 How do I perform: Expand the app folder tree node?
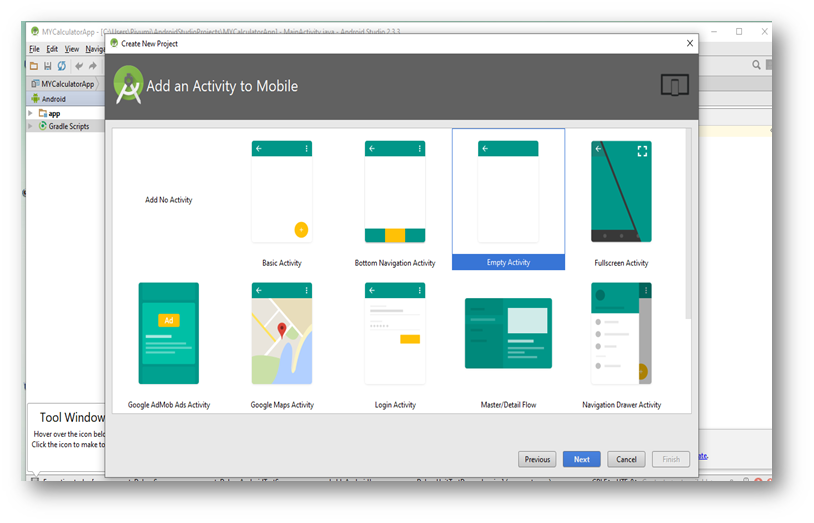pyautogui.click(x=30, y=113)
